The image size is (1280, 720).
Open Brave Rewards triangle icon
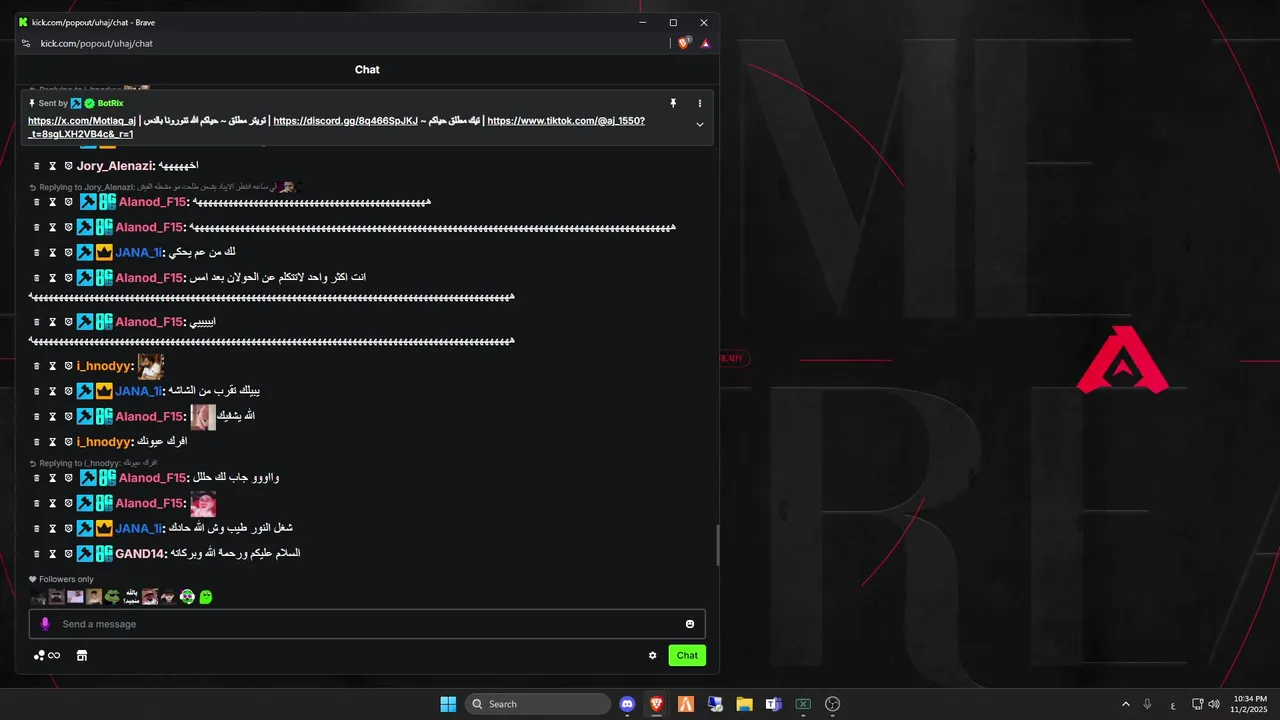pyautogui.click(x=705, y=43)
